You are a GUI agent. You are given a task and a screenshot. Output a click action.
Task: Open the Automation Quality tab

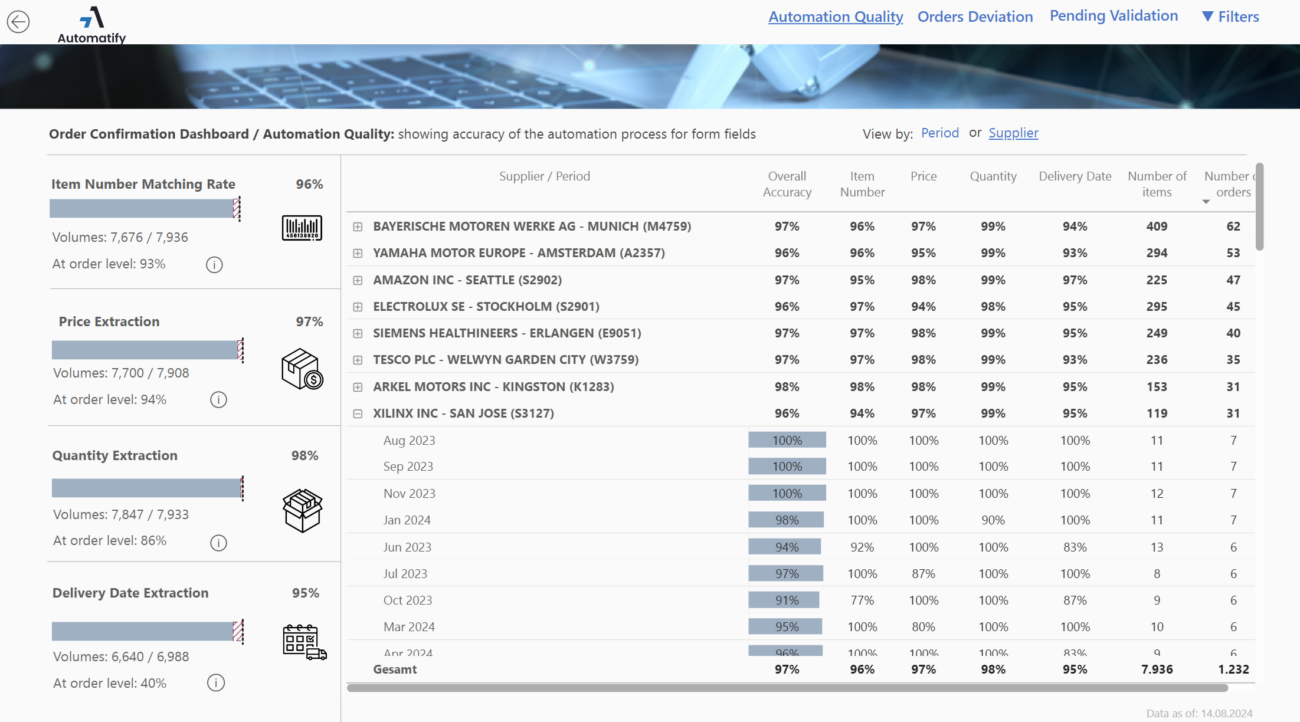(836, 17)
